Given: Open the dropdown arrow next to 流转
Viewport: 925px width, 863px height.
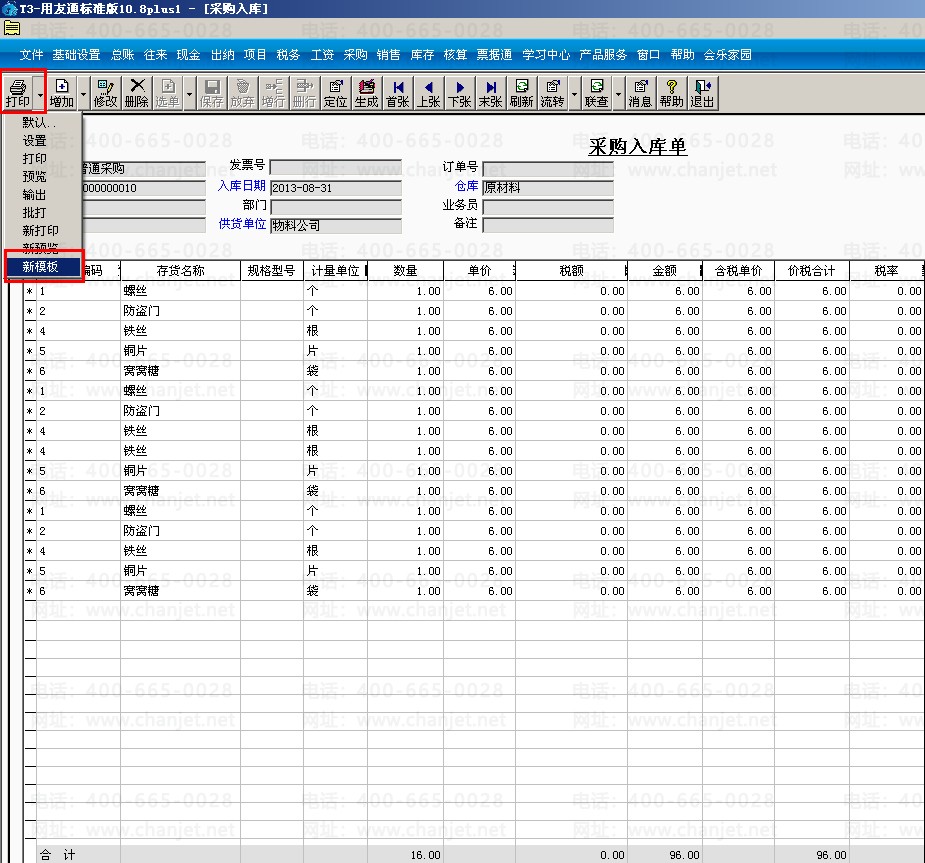Looking at the screenshot, I should (574, 94).
